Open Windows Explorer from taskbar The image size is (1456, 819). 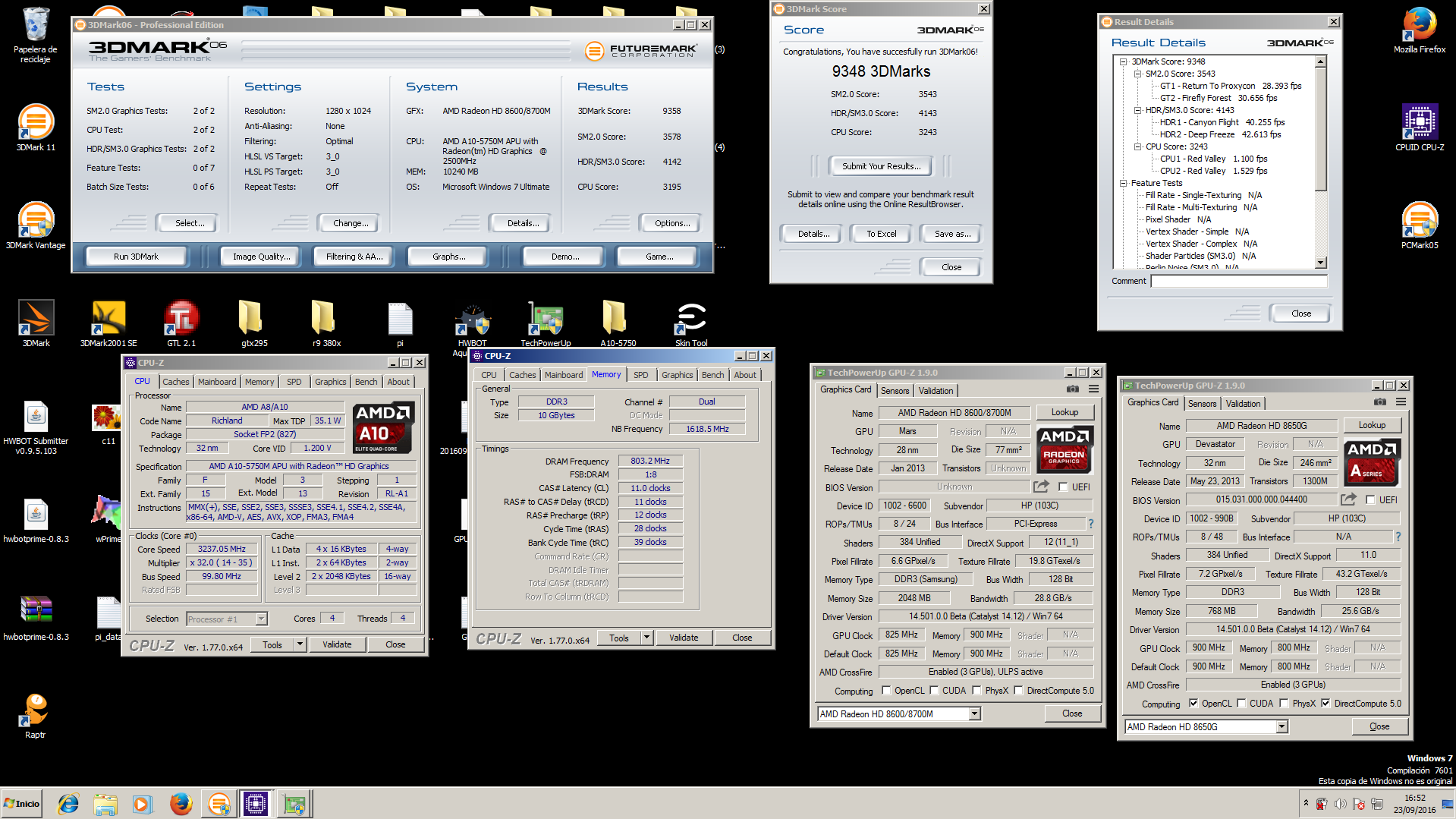105,804
